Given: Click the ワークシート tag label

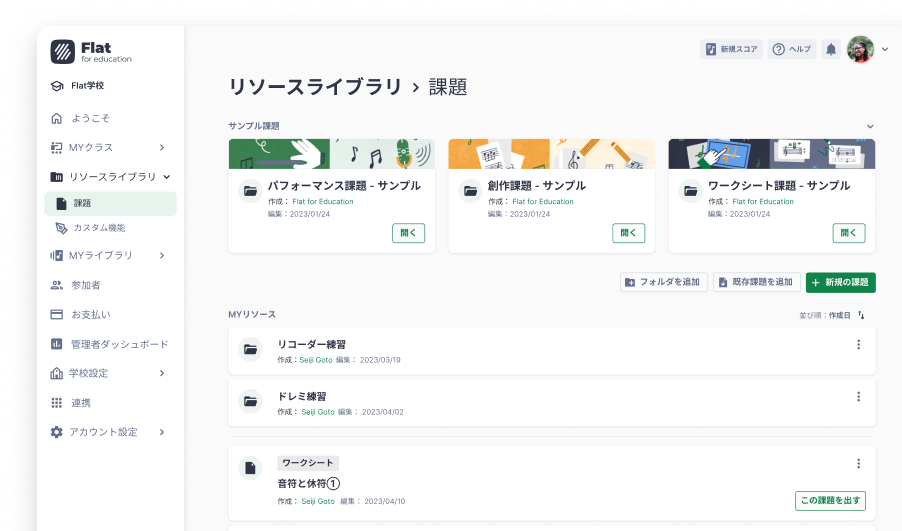Looking at the screenshot, I should pyautogui.click(x=308, y=463).
